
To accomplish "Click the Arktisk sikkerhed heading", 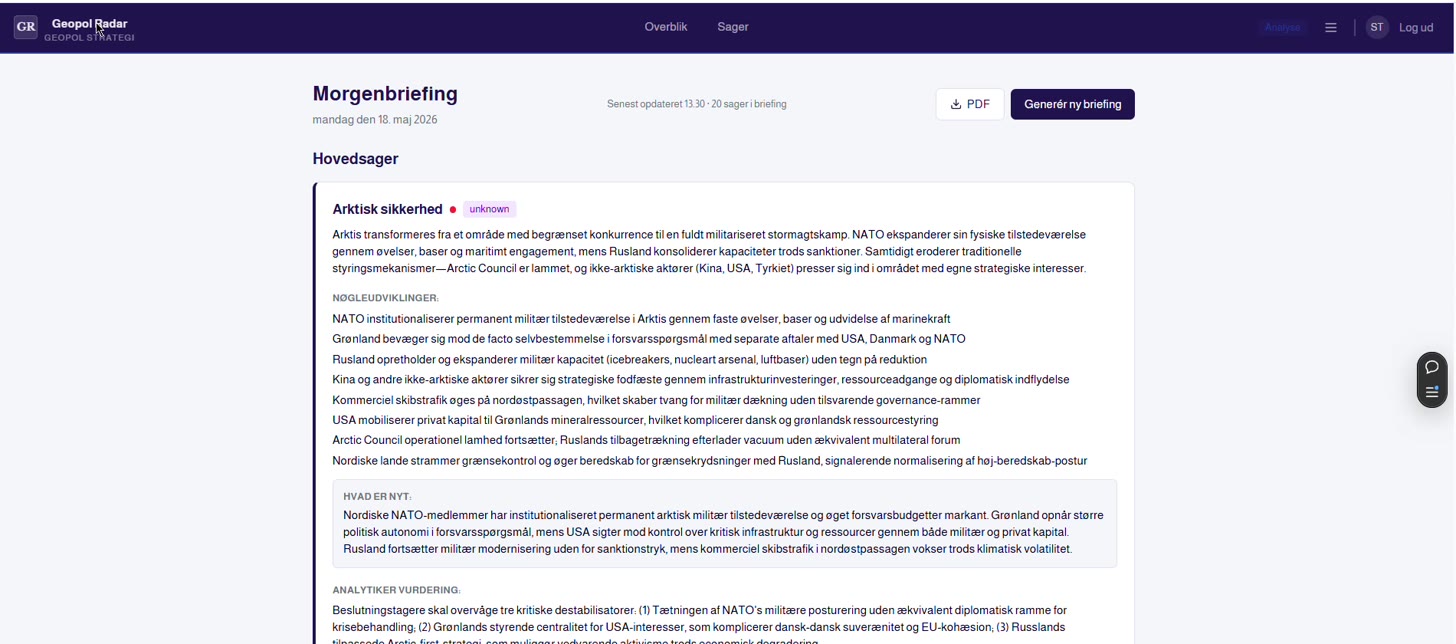I will pos(387,209).
